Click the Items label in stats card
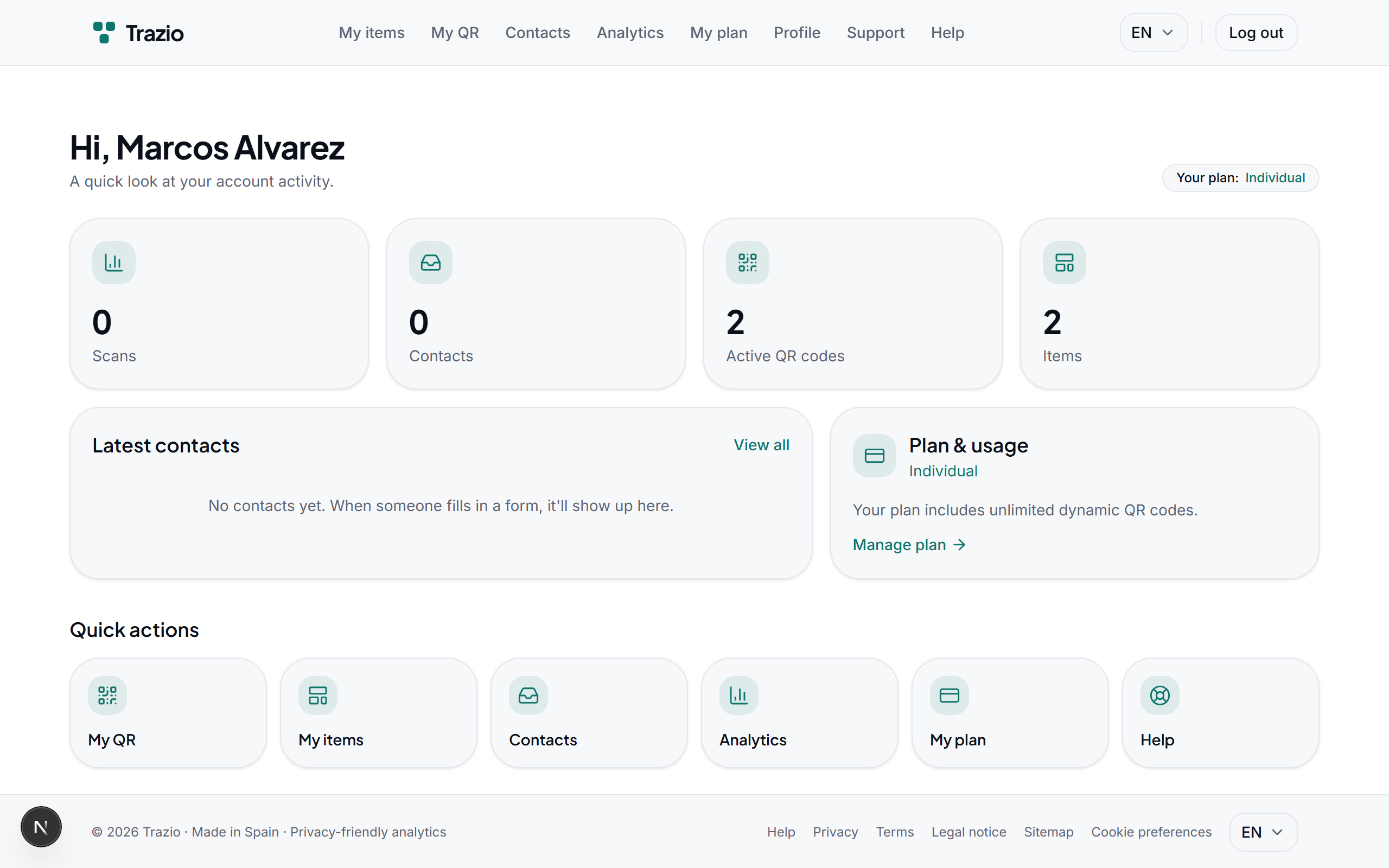This screenshot has width=1389, height=868. pyautogui.click(x=1062, y=356)
